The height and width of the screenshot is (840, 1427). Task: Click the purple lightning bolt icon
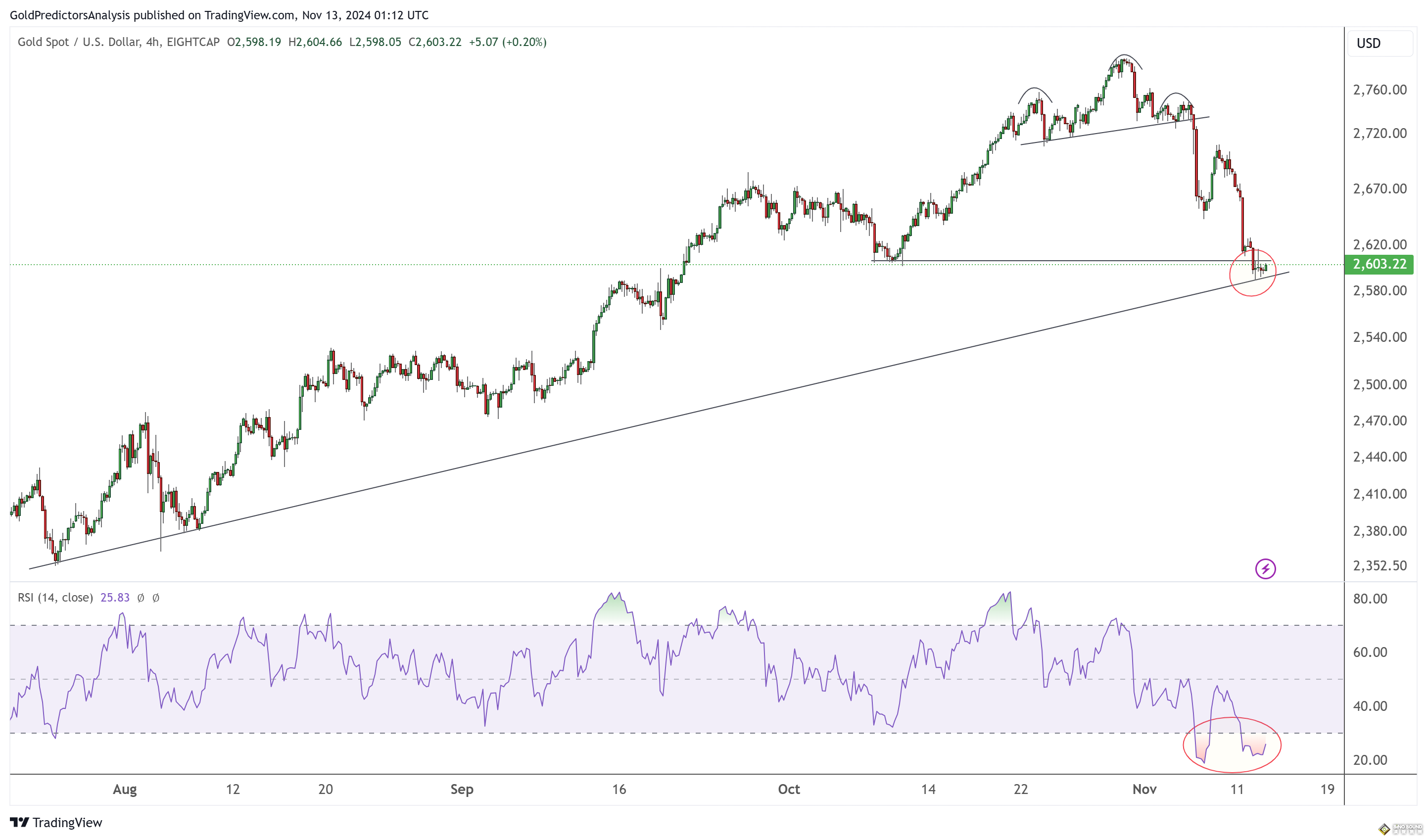click(x=1265, y=568)
